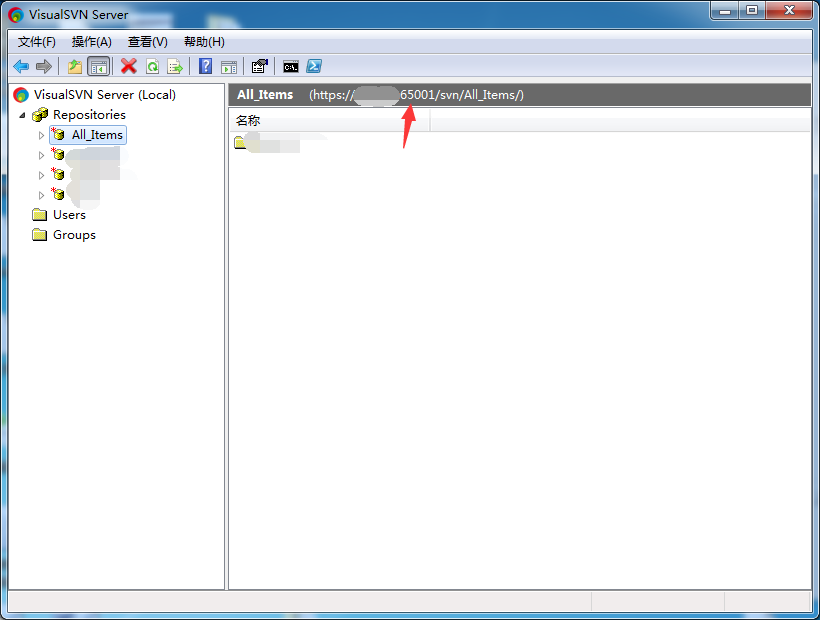The width and height of the screenshot is (820, 620).
Task: Collapse the Repositories tree node
Action: pos(22,115)
